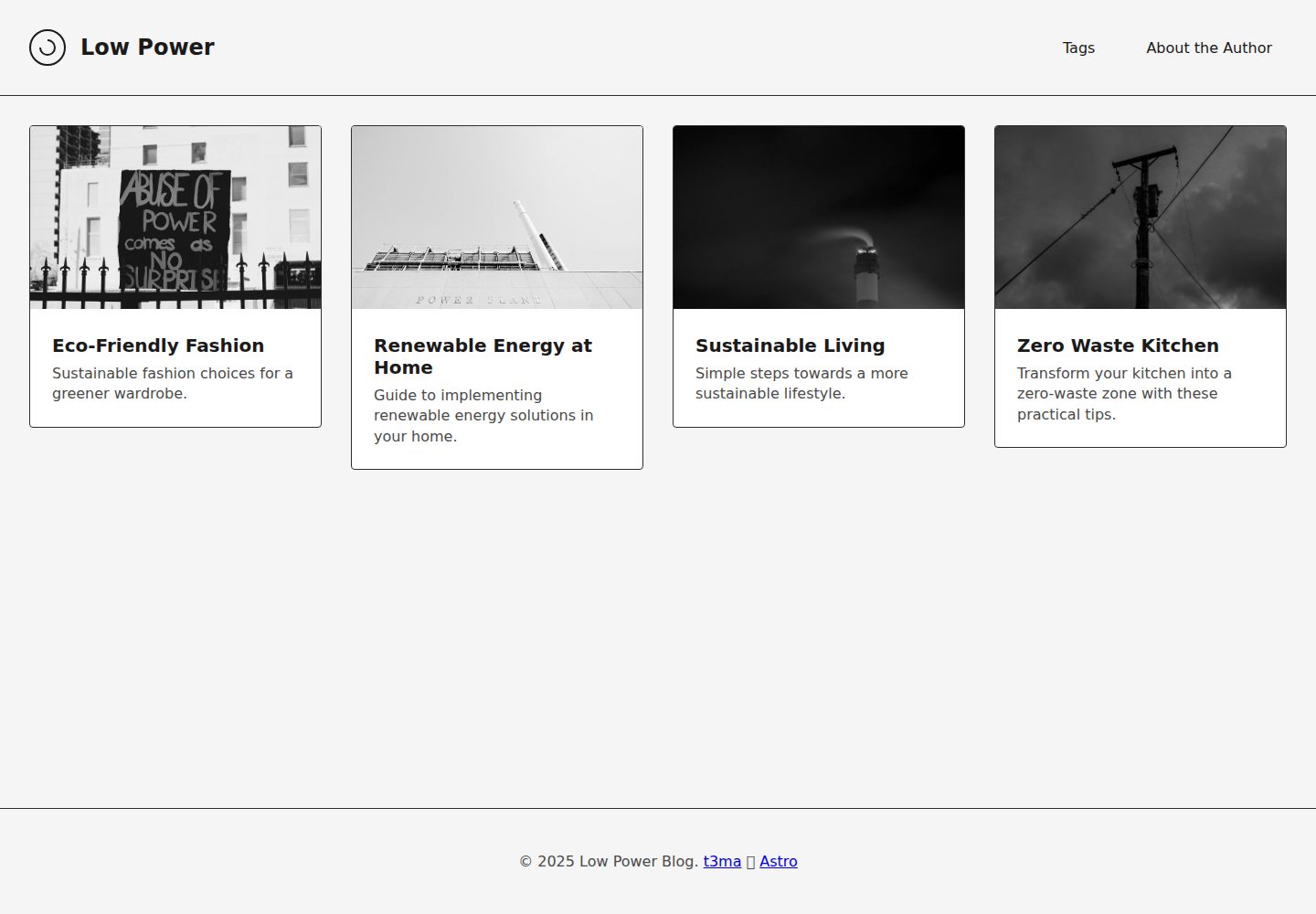Open the utility pole photo
The image size is (1316, 914).
click(1141, 218)
